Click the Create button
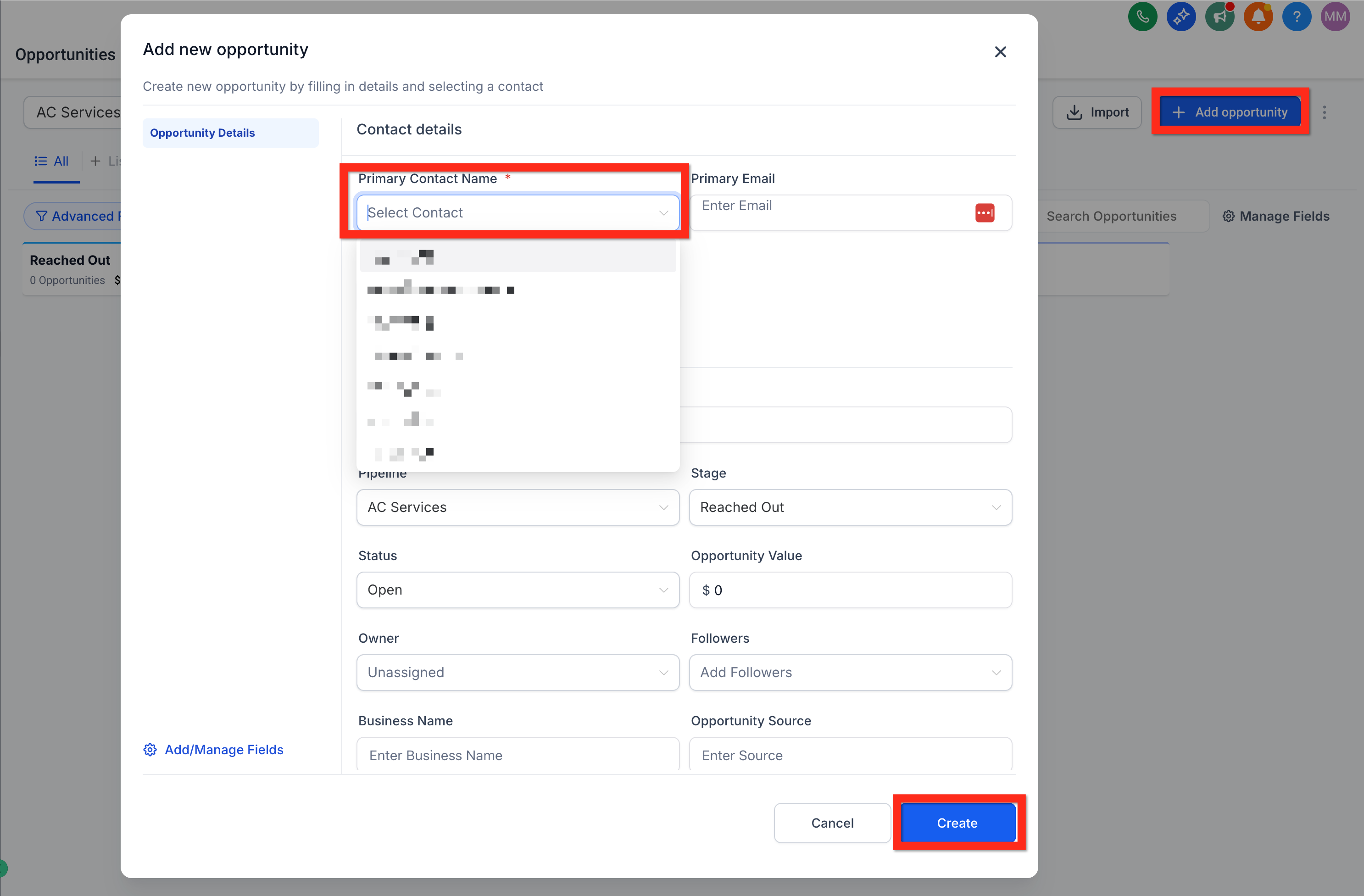Image resolution: width=1364 pixels, height=896 pixels. [x=957, y=823]
